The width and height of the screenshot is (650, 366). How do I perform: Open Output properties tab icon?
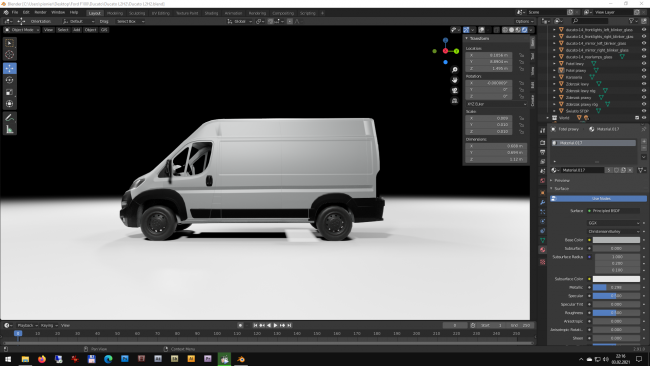point(543,152)
